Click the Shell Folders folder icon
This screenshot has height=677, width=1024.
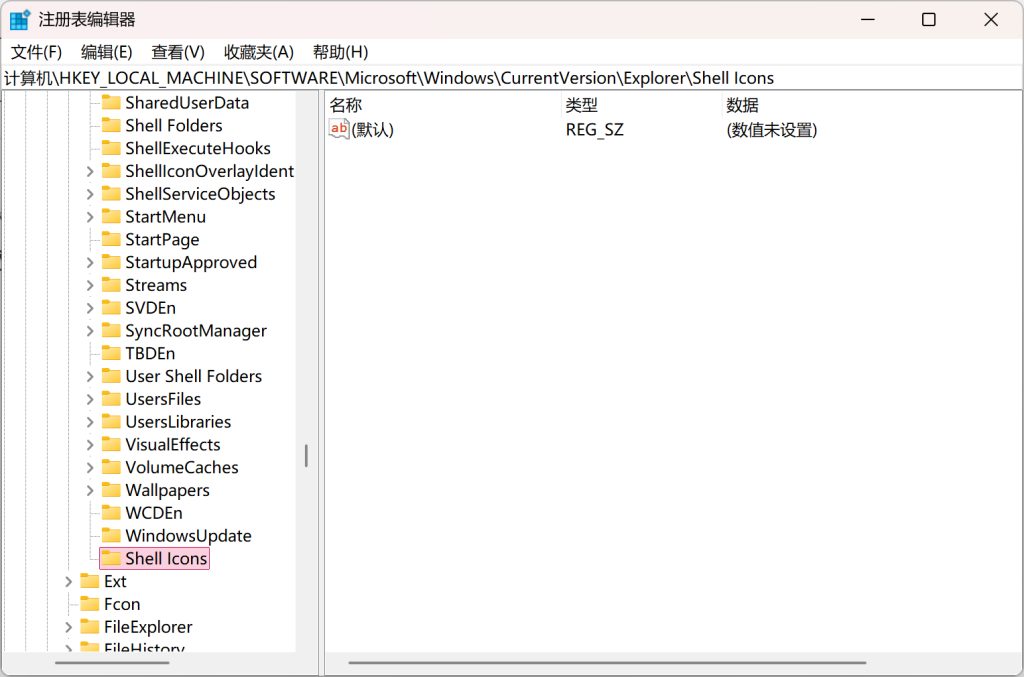(x=111, y=125)
